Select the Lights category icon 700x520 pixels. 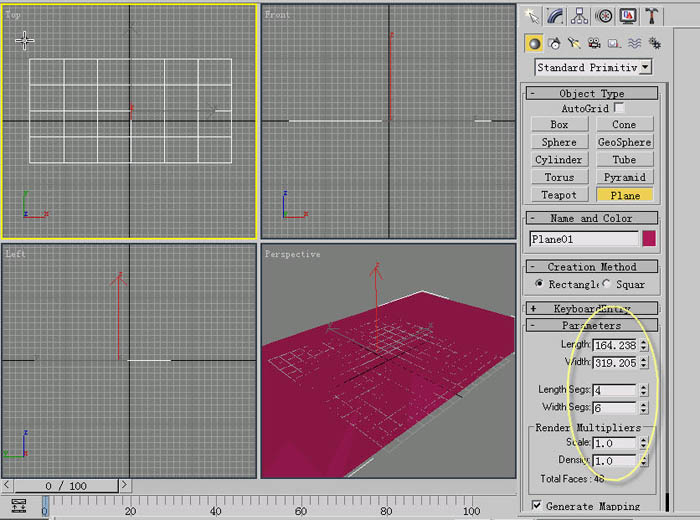click(575, 43)
